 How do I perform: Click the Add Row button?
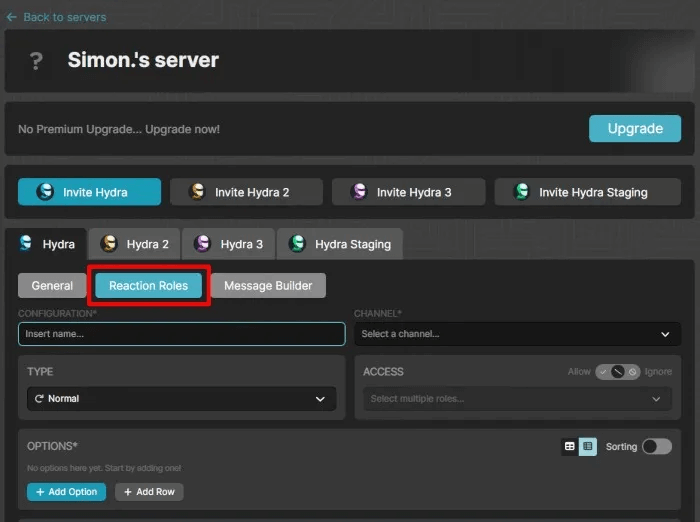coord(149,492)
